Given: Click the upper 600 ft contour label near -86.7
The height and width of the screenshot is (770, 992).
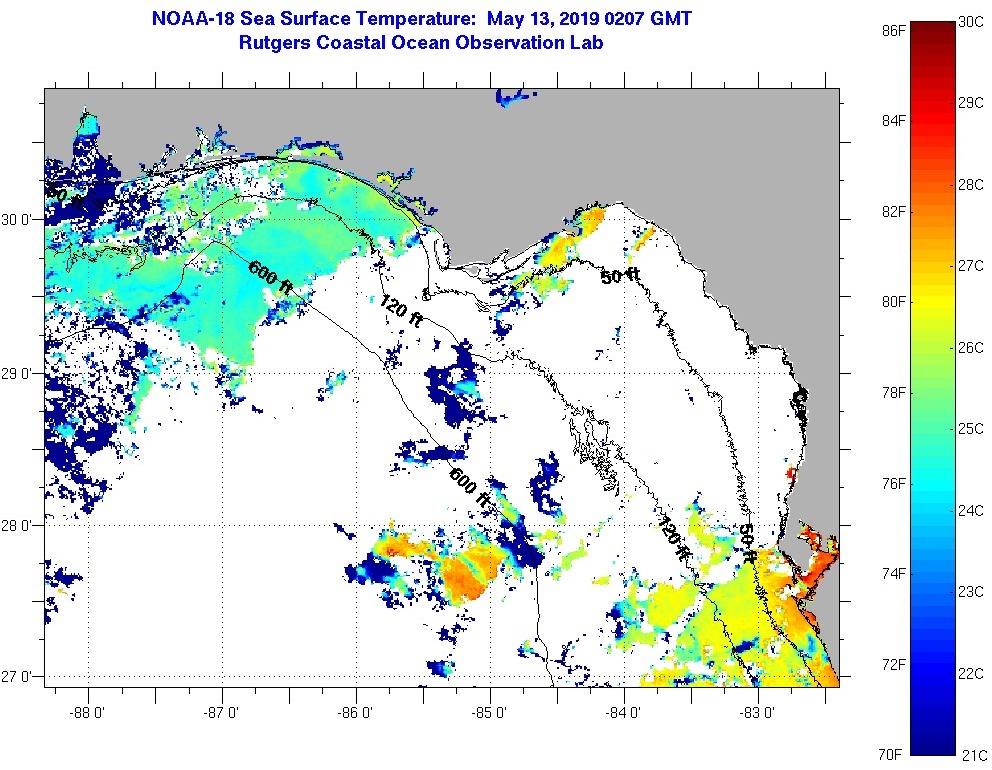Looking at the screenshot, I should [x=271, y=278].
